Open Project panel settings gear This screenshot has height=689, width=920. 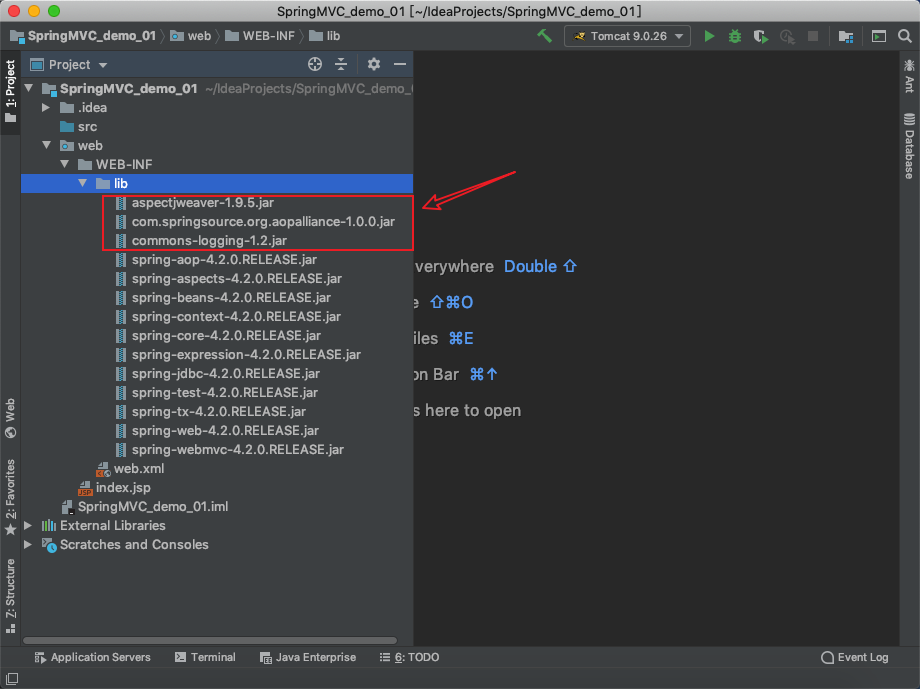(x=374, y=64)
